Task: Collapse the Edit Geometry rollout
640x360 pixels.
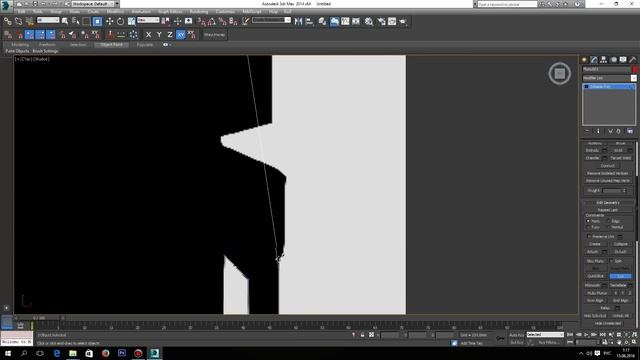Action: 608,202
